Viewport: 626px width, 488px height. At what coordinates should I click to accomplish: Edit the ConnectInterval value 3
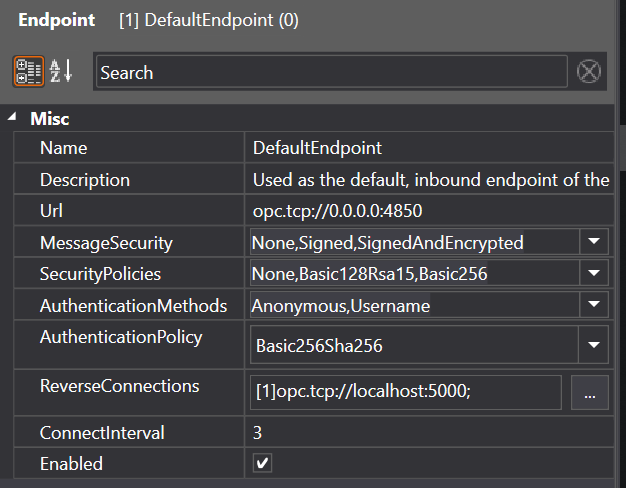click(x=430, y=433)
